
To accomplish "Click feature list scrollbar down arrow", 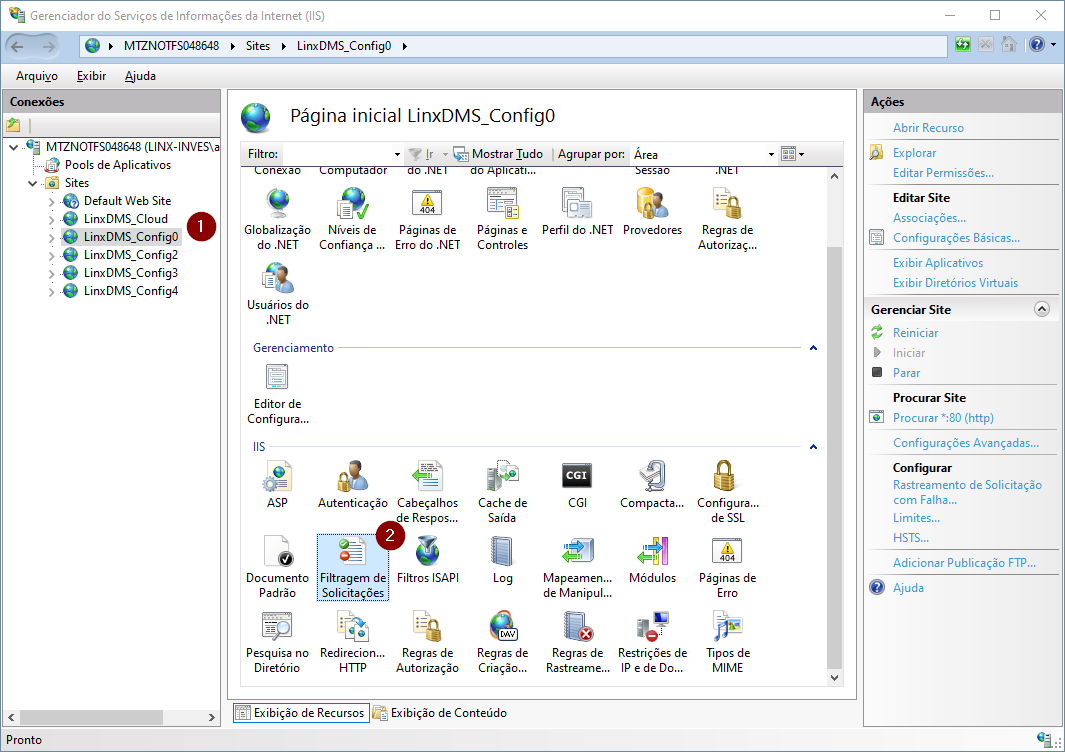I will pos(834,677).
